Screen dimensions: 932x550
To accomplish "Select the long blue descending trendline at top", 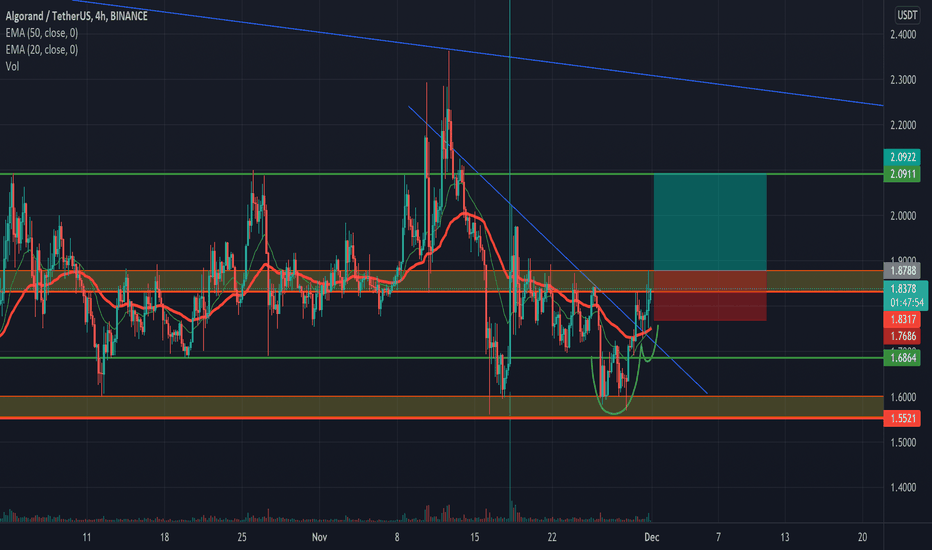I will click(476, 52).
